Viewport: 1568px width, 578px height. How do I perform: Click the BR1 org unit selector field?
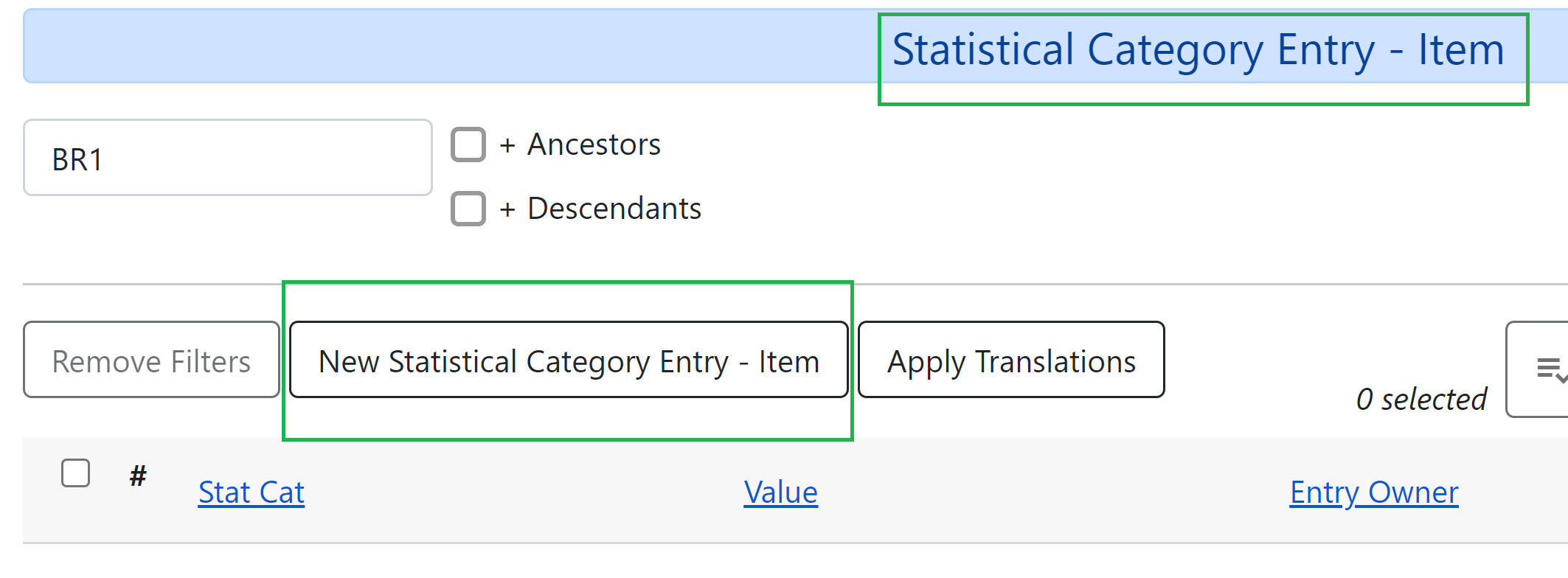click(x=227, y=158)
